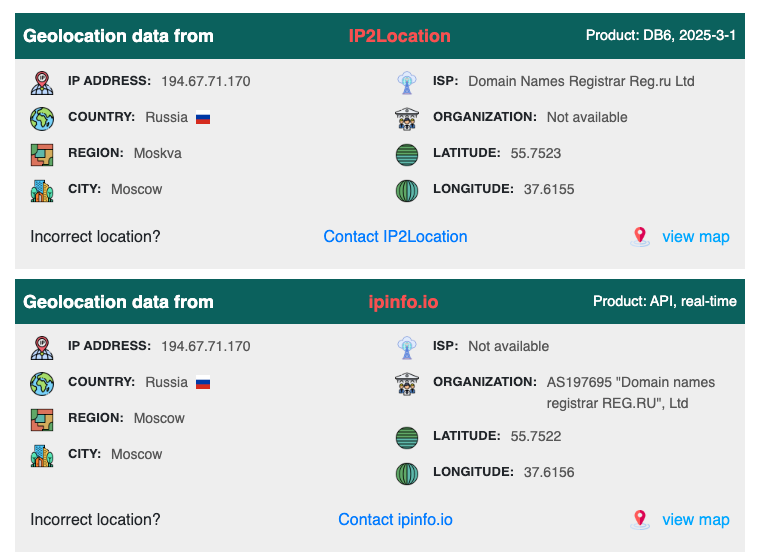Click the longitude globe icon next to 37.6156
Image resolution: width=757 pixels, height=559 pixels.
(x=407, y=474)
